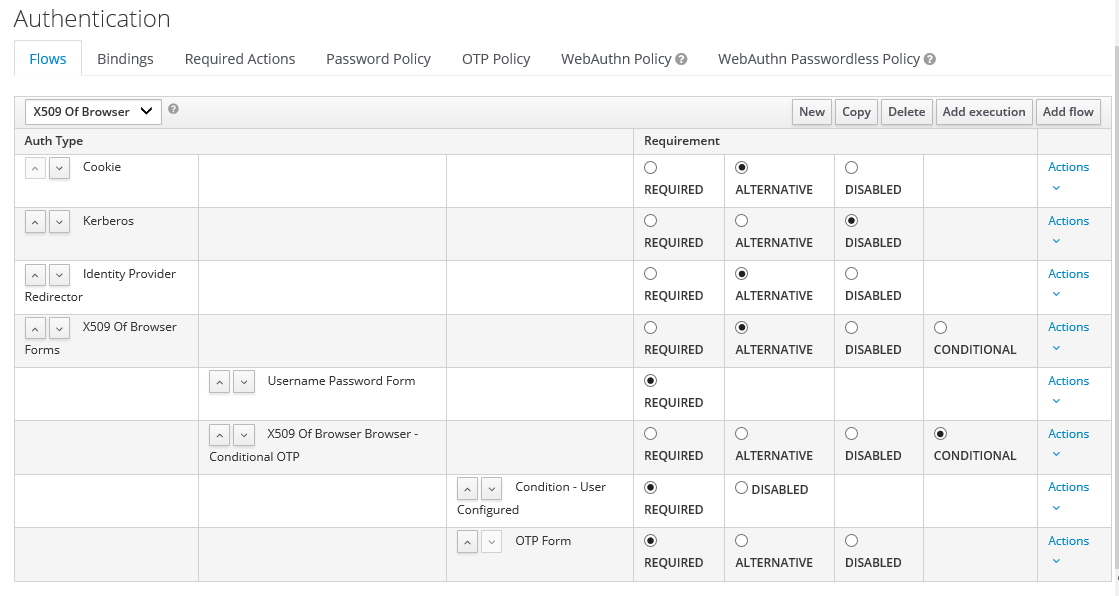Click help icon next to flow selector

click(173, 109)
